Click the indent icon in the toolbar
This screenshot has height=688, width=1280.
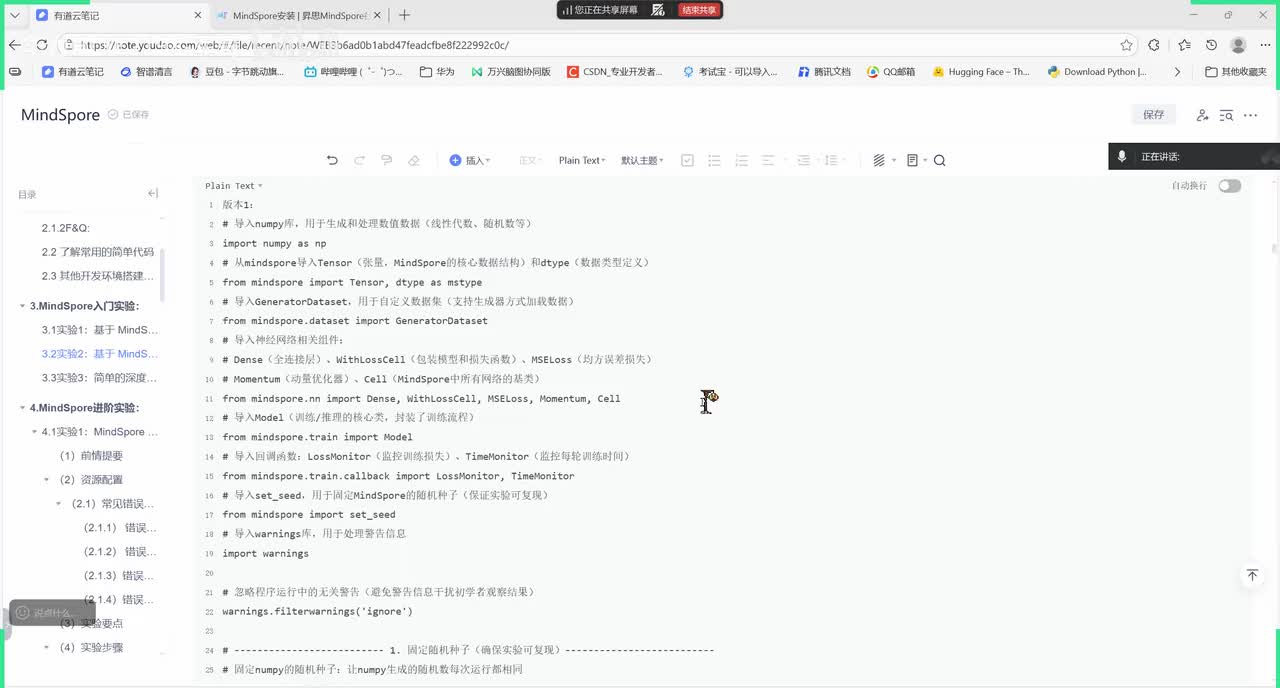tap(805, 160)
